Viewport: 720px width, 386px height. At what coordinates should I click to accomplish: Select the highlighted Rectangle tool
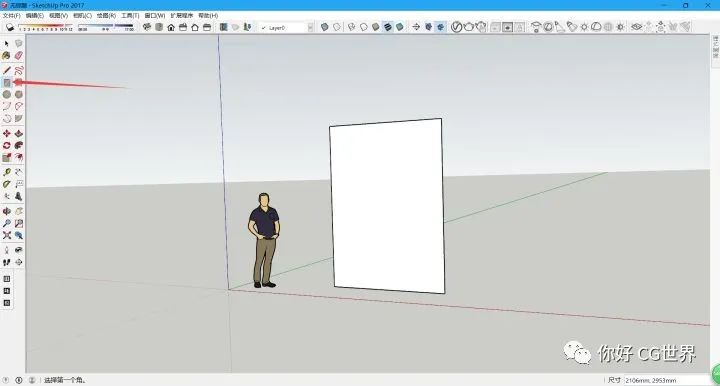pyautogui.click(x=6, y=83)
